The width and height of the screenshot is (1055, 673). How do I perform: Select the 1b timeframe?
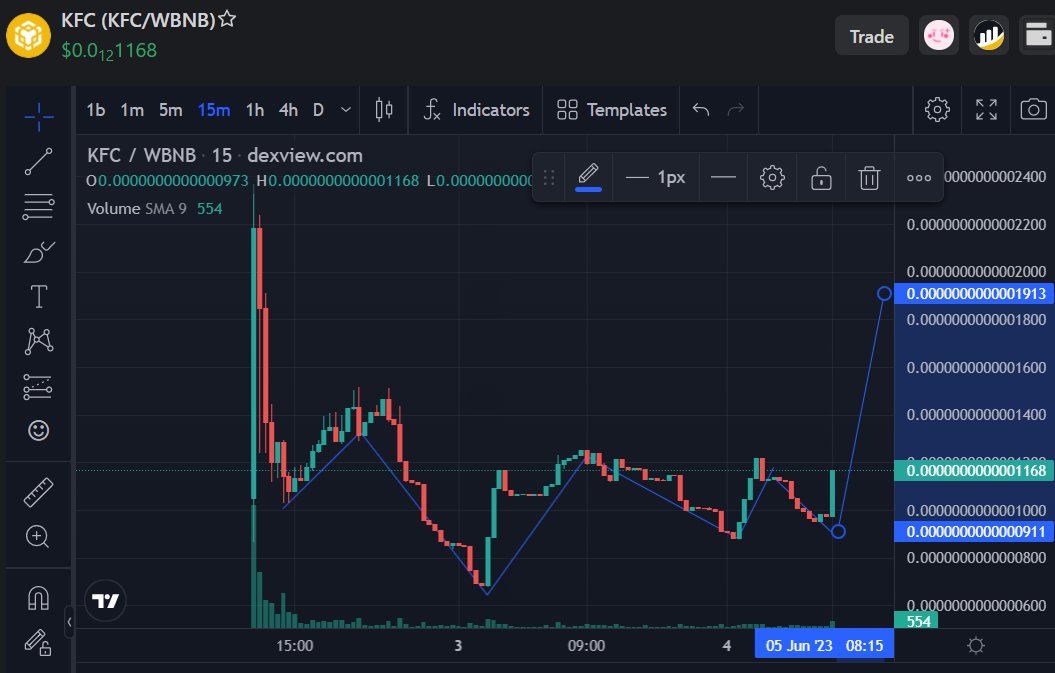pos(96,110)
